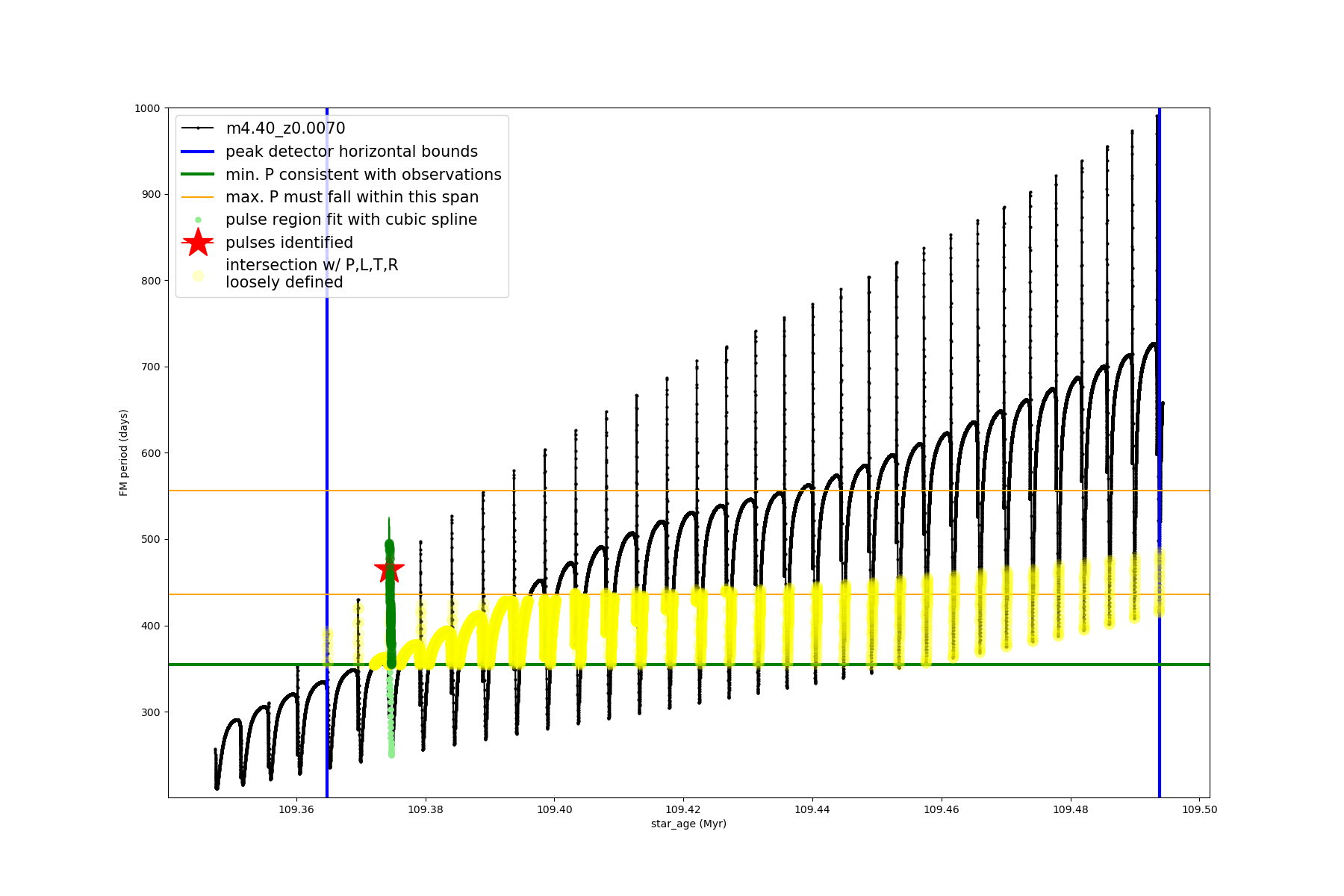
Task: Click the 'FM period (days)' y-axis label
Action: tap(124, 452)
